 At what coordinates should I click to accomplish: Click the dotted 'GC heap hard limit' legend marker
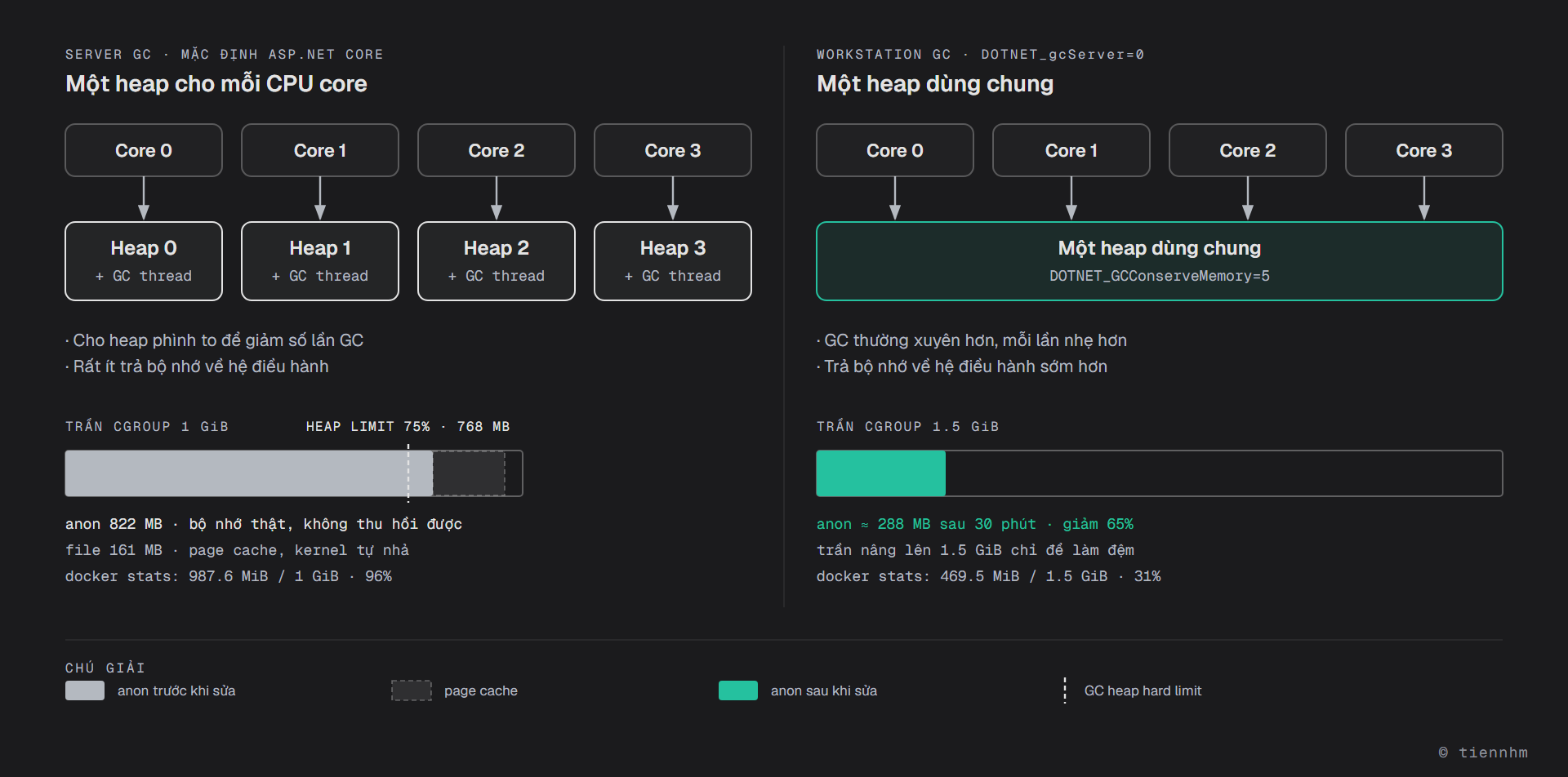1065,690
